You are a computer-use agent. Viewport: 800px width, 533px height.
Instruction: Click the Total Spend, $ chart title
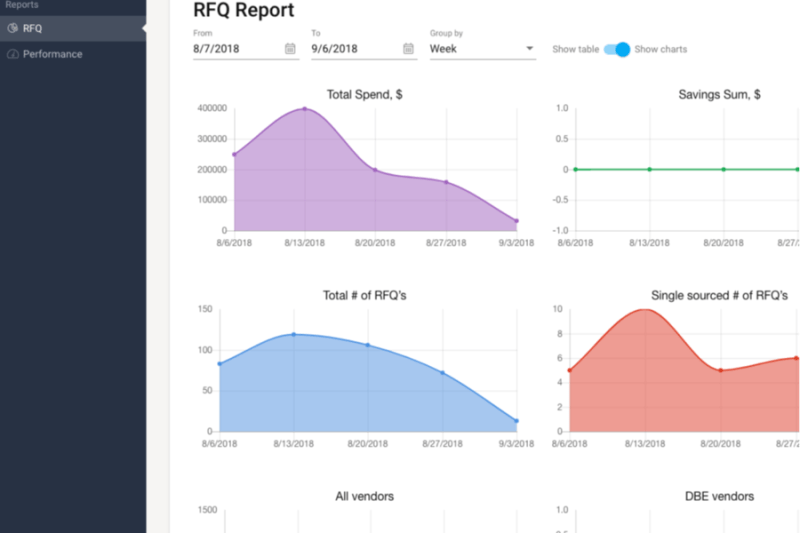(x=365, y=95)
